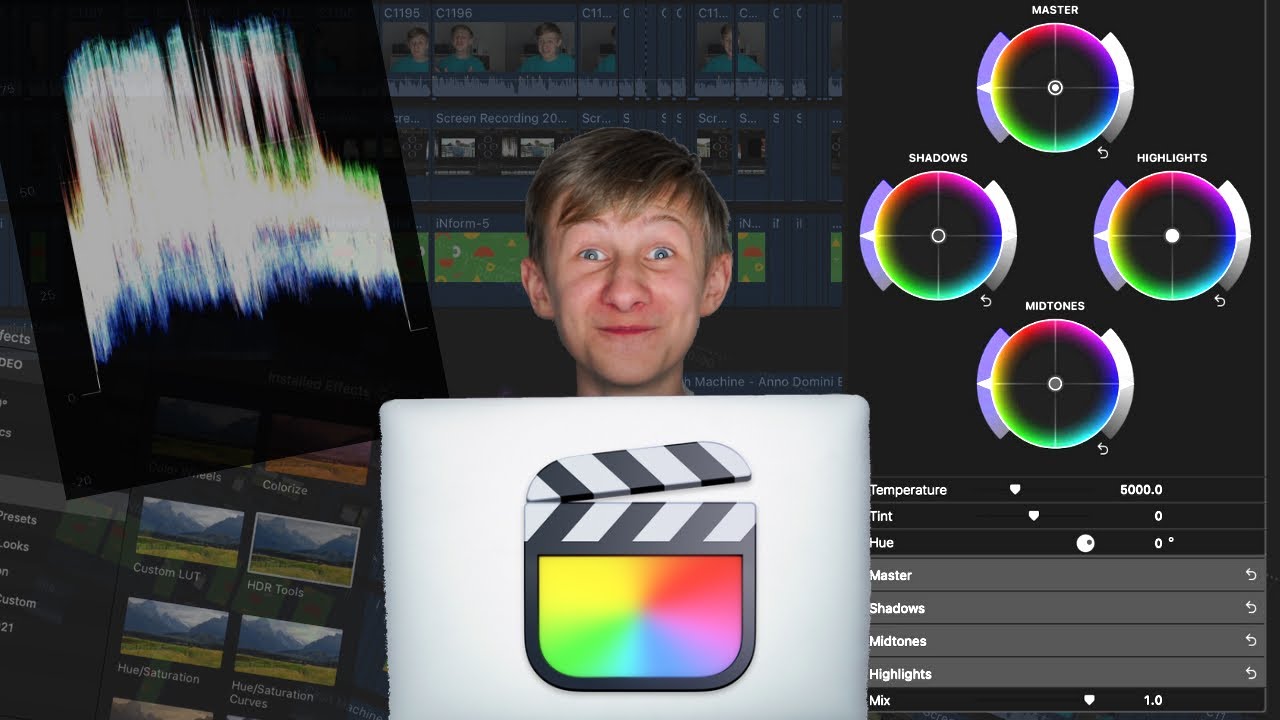
Task: Reset the Shadows color wheel
Action: (x=986, y=301)
